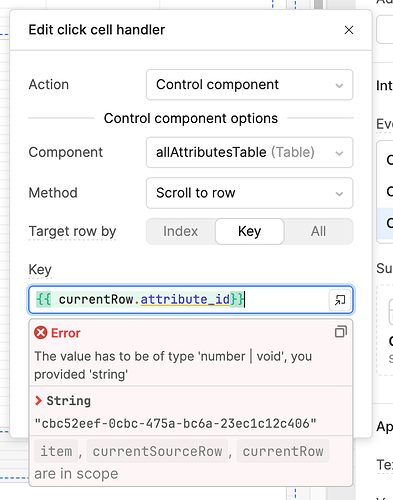Click into the Key expression input field
This screenshot has width=393, height=500.
(x=178, y=300)
